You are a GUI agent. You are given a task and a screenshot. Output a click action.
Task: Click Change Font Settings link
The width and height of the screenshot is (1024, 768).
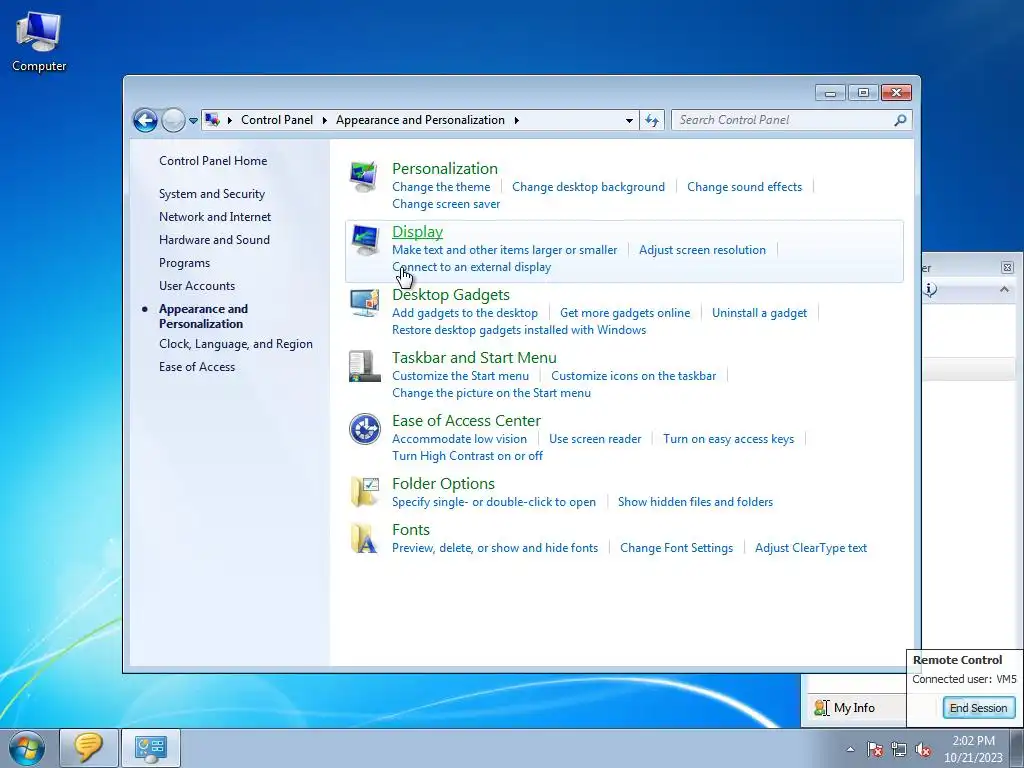(x=677, y=548)
